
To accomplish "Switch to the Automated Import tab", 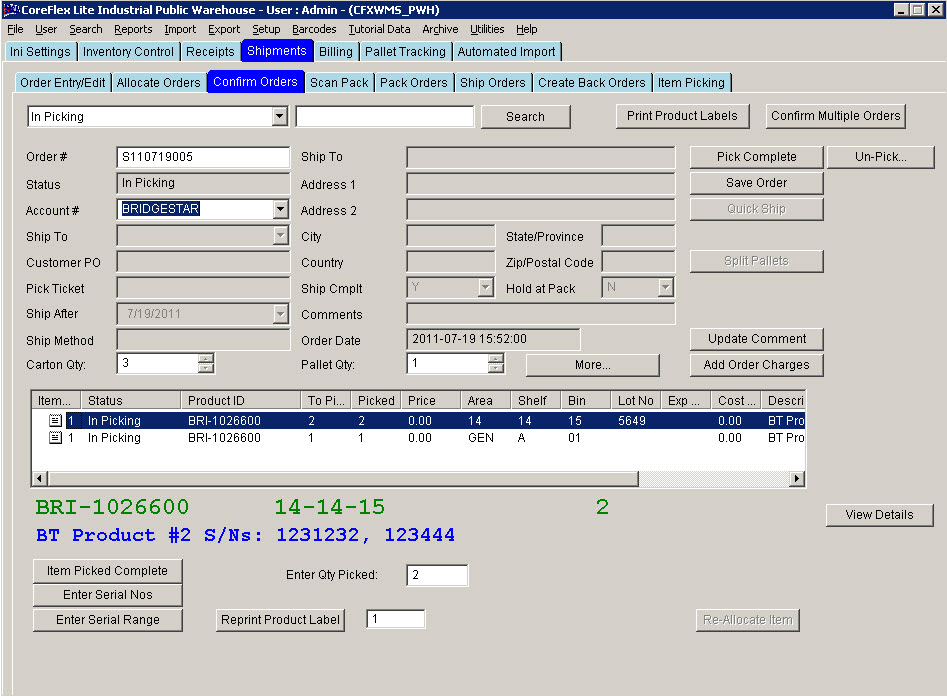I will (x=506, y=51).
